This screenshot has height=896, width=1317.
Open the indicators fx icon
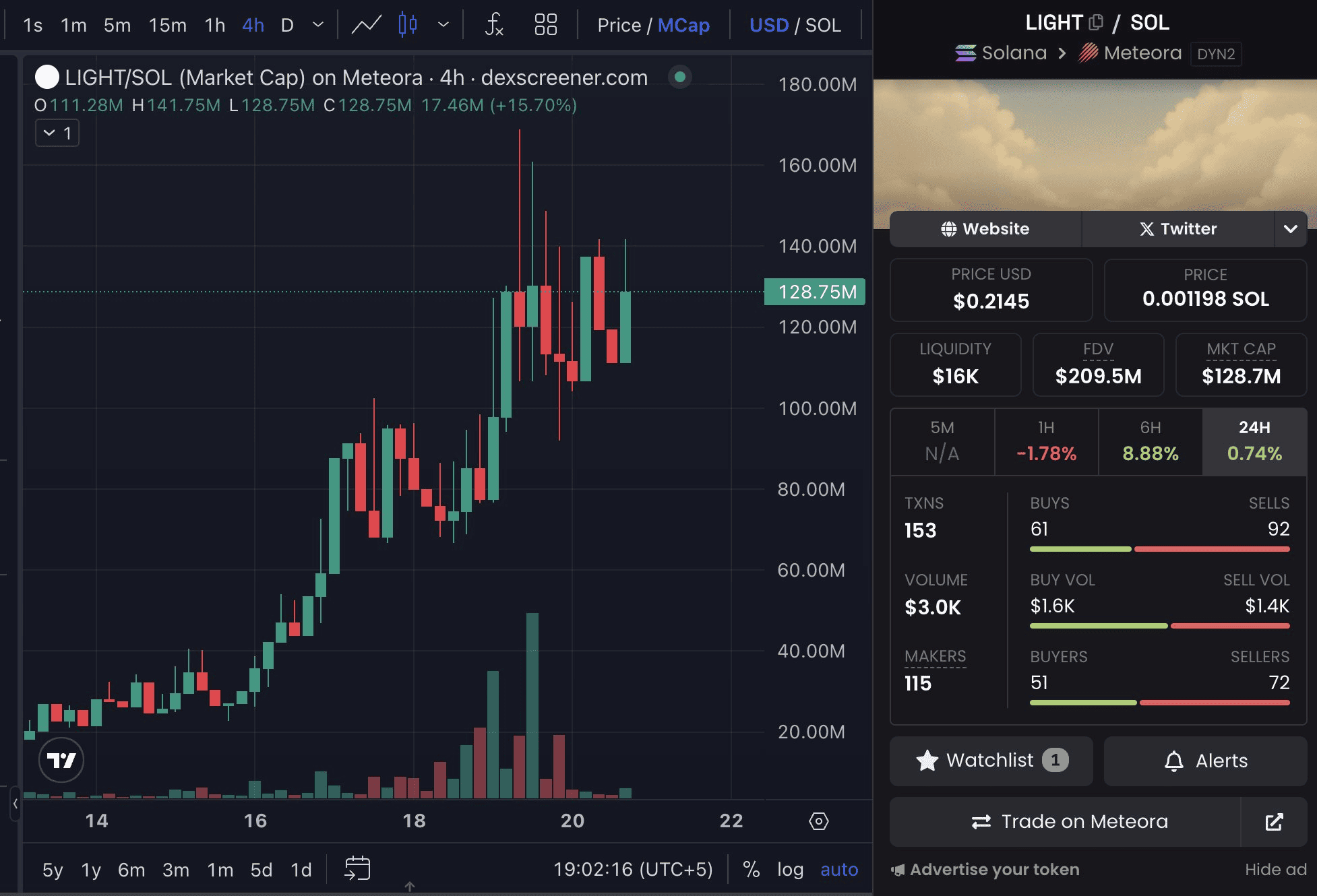[x=494, y=25]
